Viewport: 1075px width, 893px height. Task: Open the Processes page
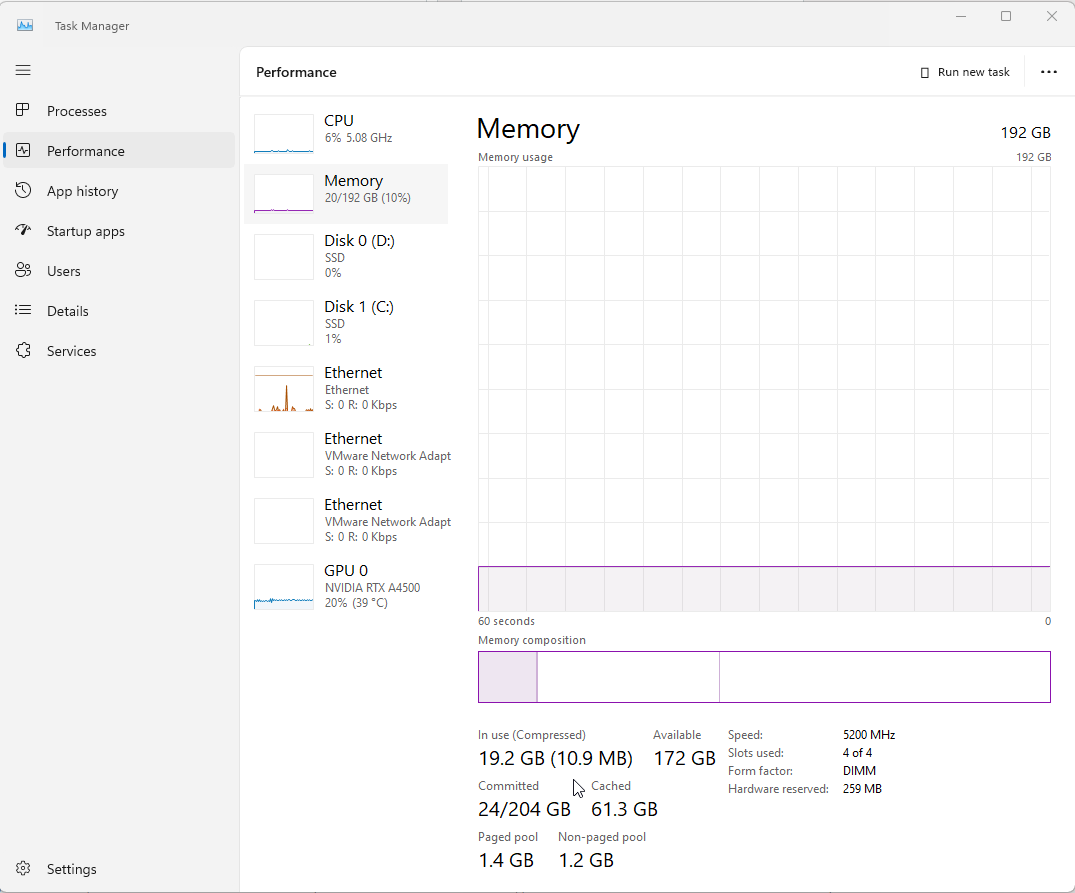tap(75, 110)
